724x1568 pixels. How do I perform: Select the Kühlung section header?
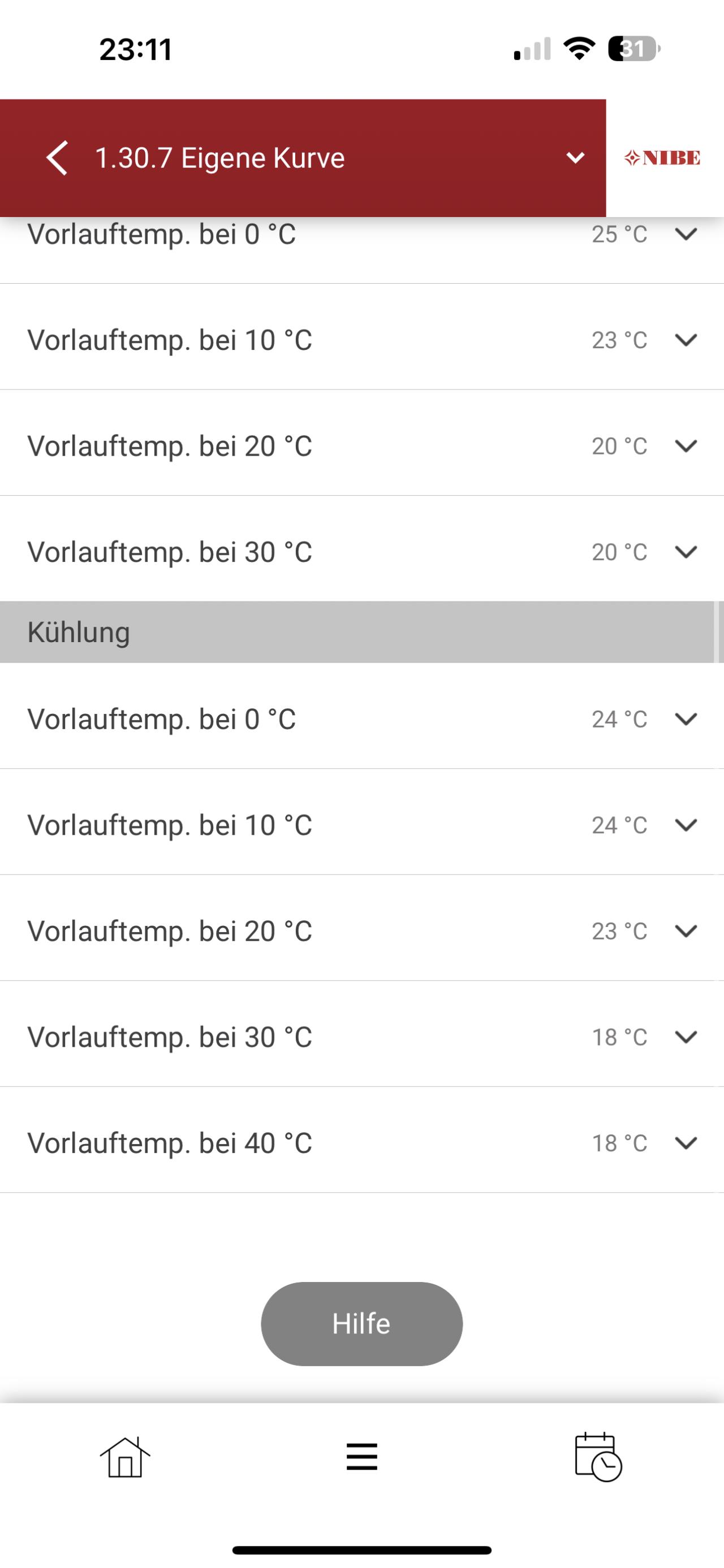click(361, 633)
